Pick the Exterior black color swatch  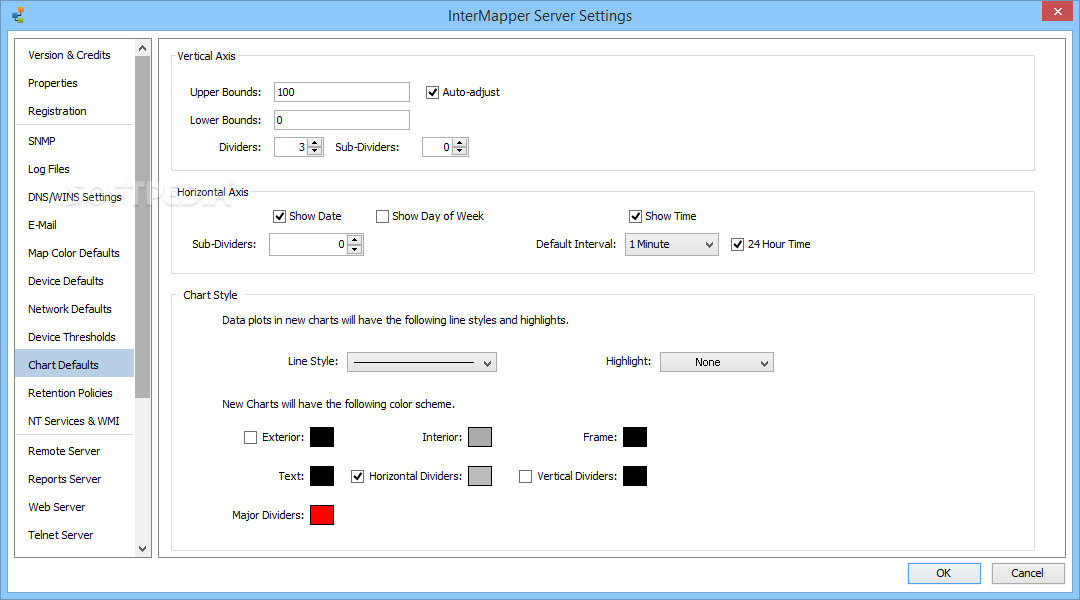coord(322,437)
